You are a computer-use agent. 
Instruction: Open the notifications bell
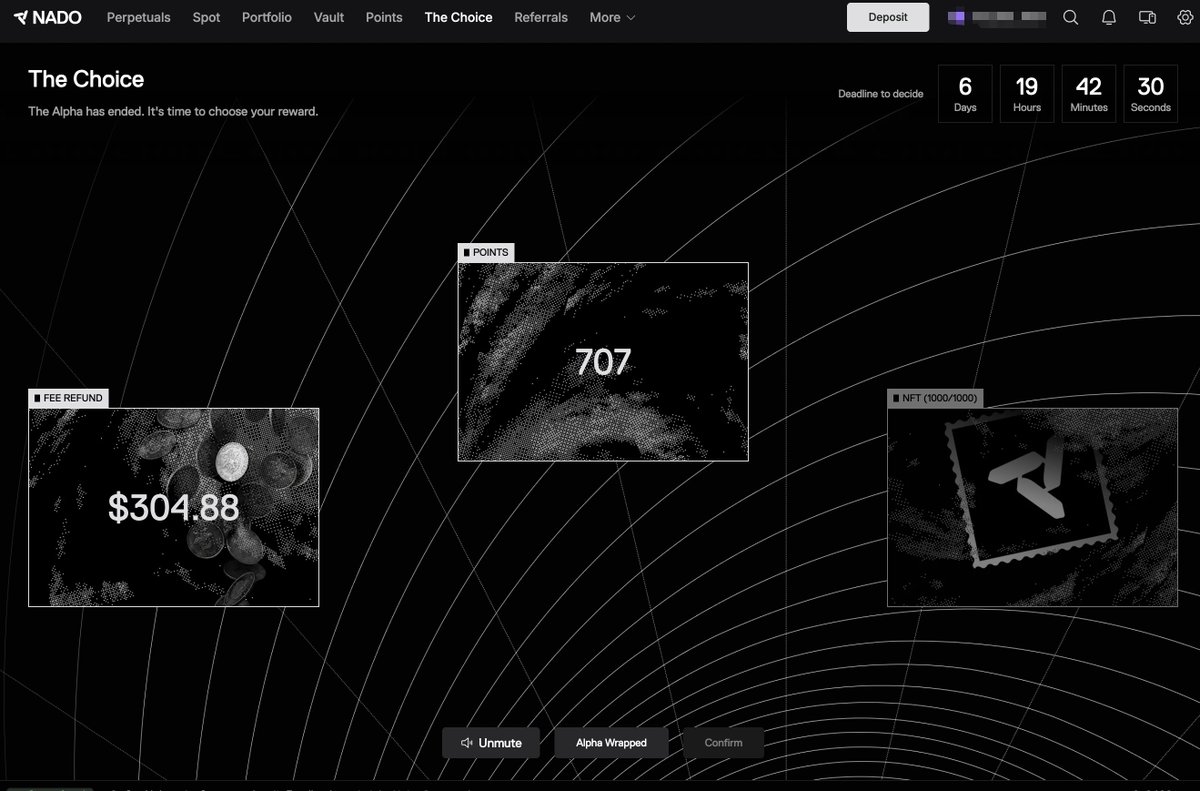pos(1109,17)
